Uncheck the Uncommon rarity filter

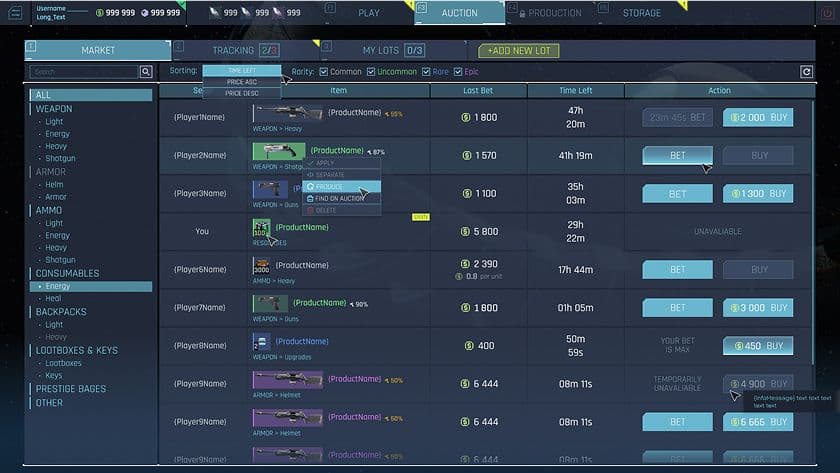(x=371, y=72)
